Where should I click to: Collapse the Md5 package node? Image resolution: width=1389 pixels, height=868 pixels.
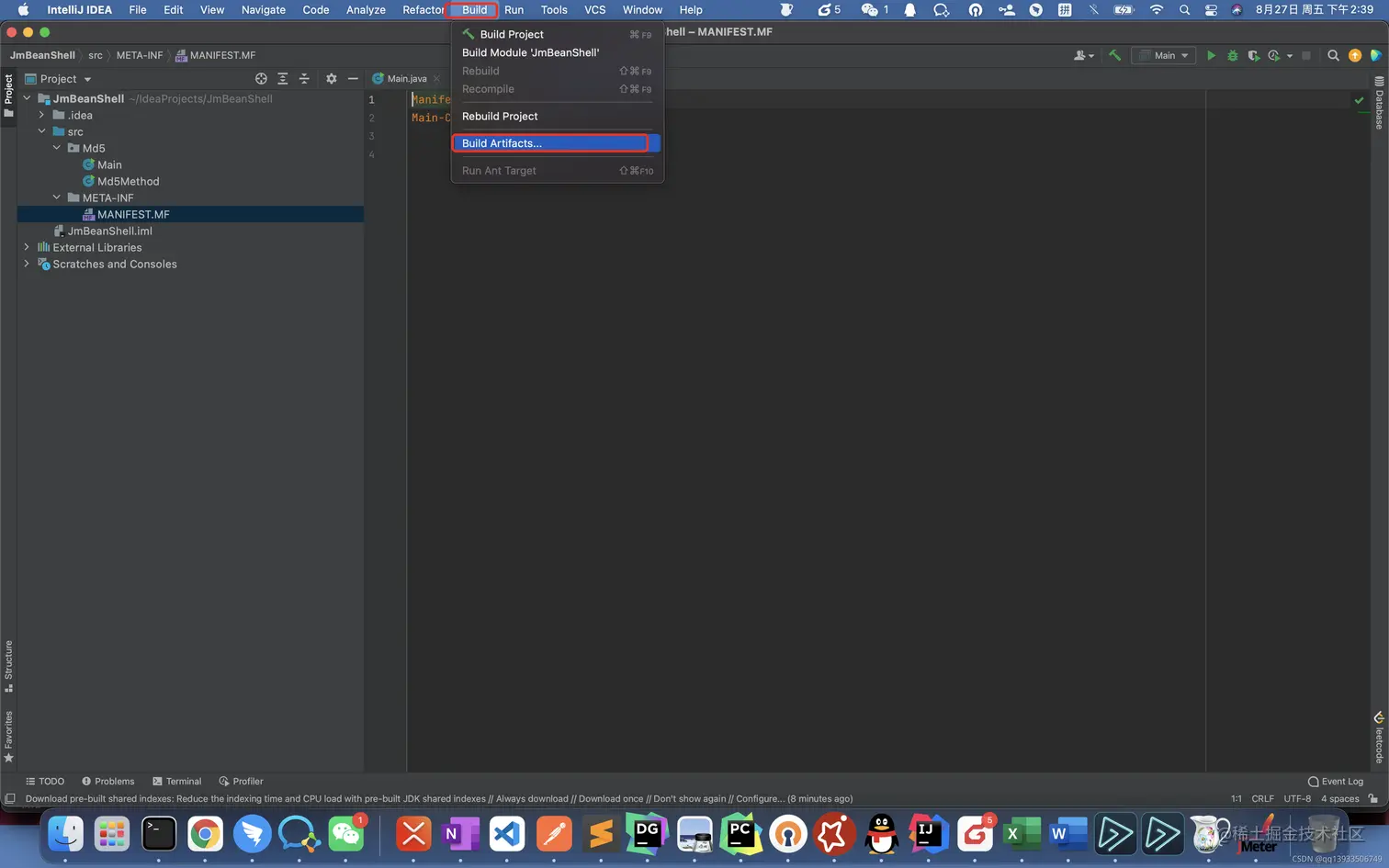click(x=56, y=148)
